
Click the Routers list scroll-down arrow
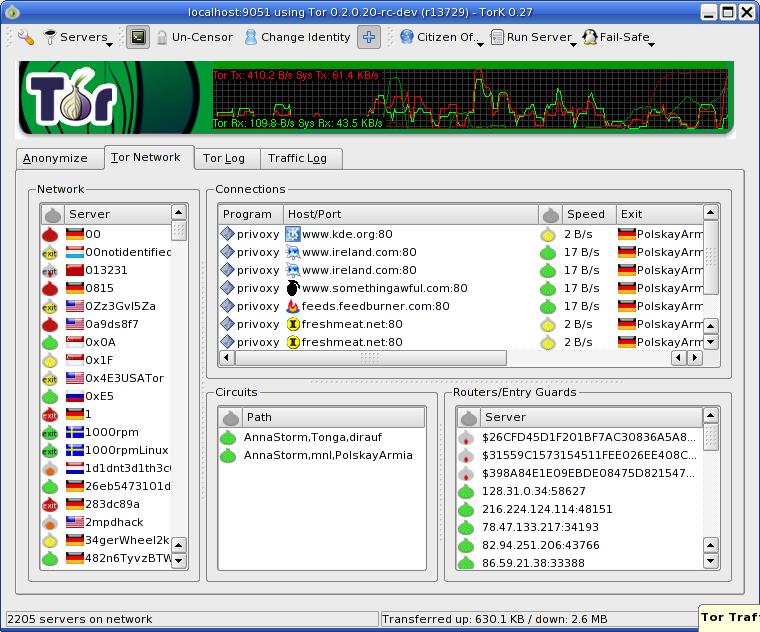click(x=711, y=561)
